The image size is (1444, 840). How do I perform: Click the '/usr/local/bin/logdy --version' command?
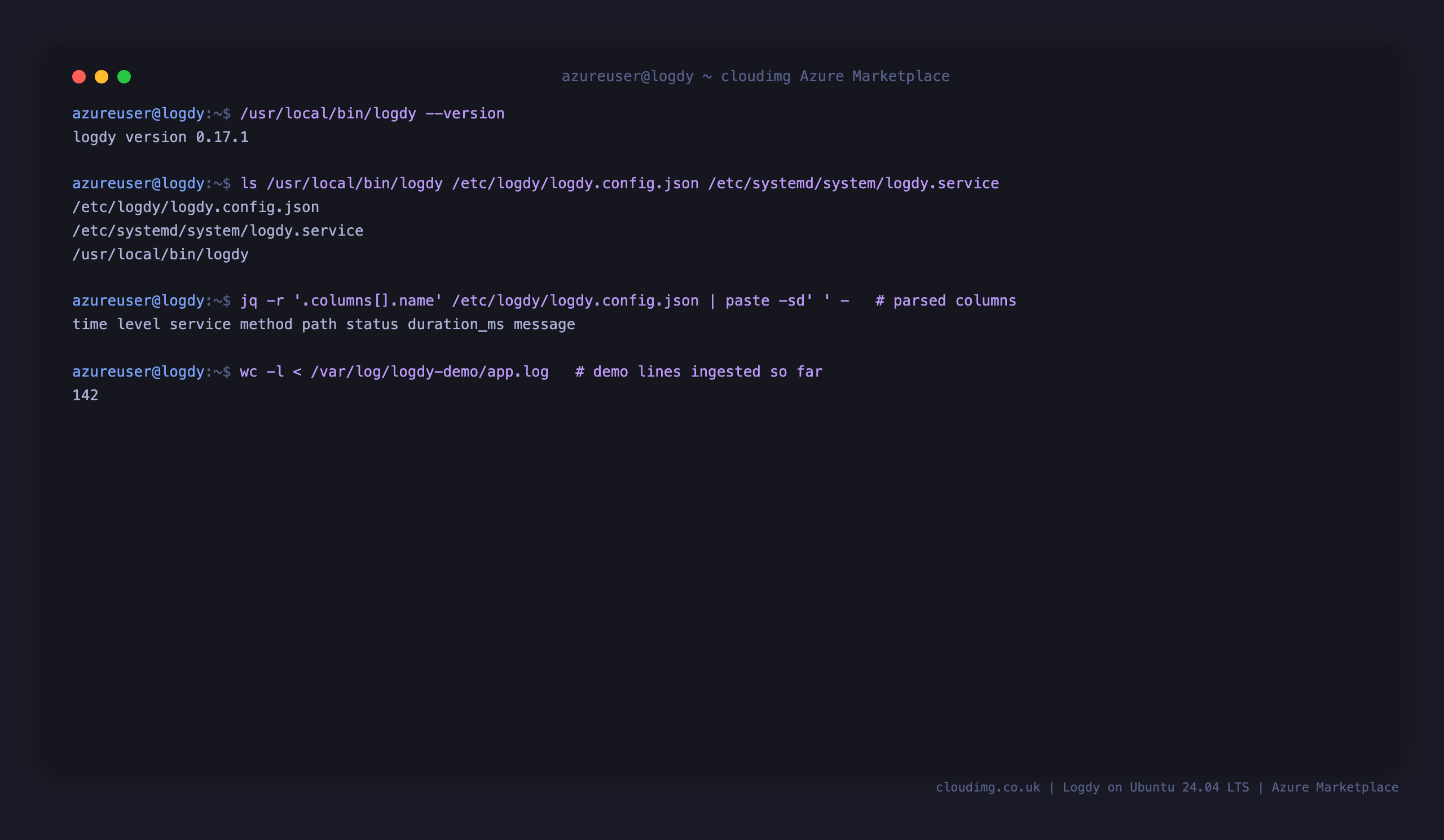click(x=372, y=113)
